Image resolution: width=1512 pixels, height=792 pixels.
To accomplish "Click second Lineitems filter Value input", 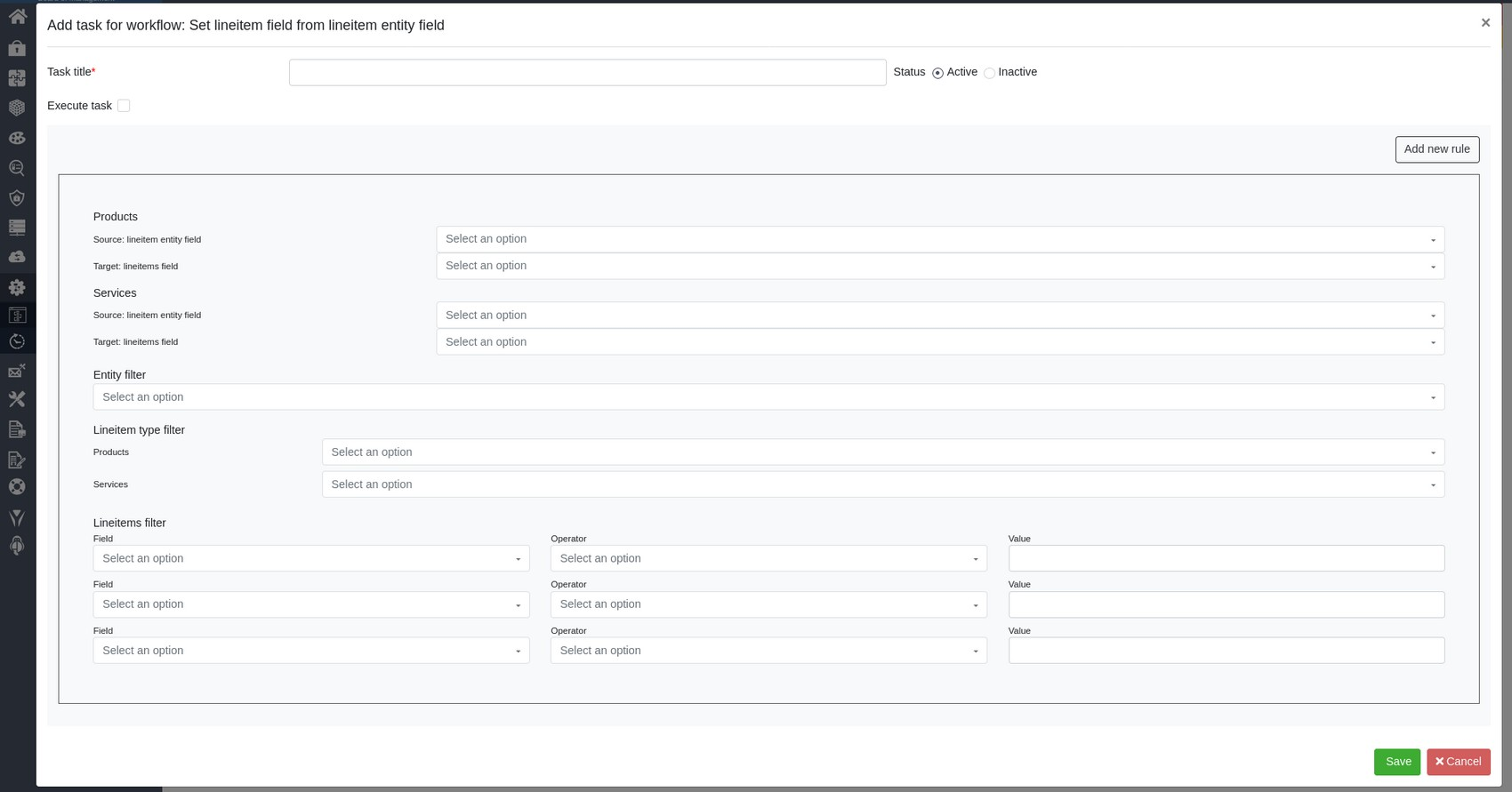I will point(1226,604).
